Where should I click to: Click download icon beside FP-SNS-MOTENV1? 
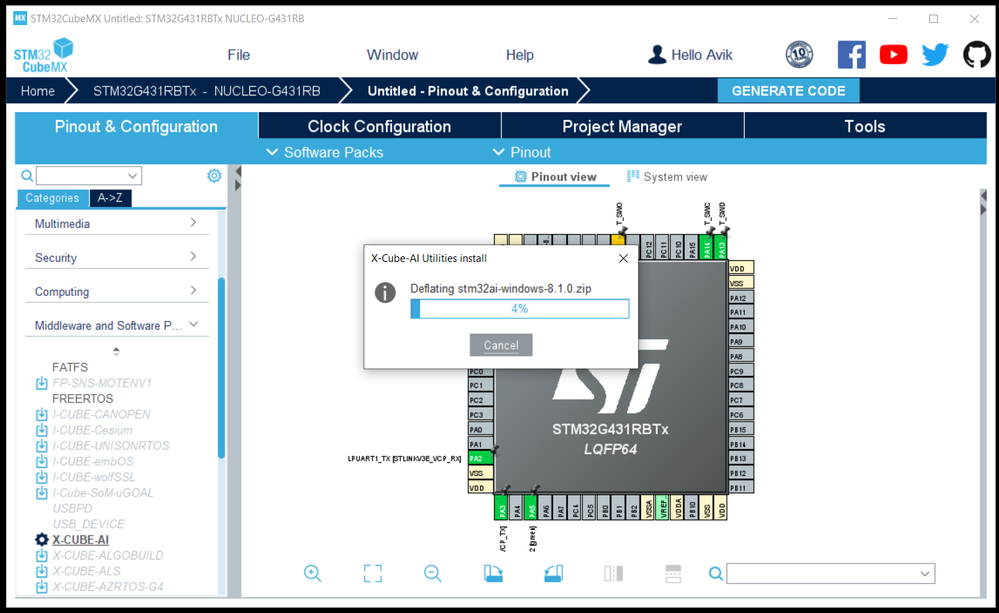(41, 383)
